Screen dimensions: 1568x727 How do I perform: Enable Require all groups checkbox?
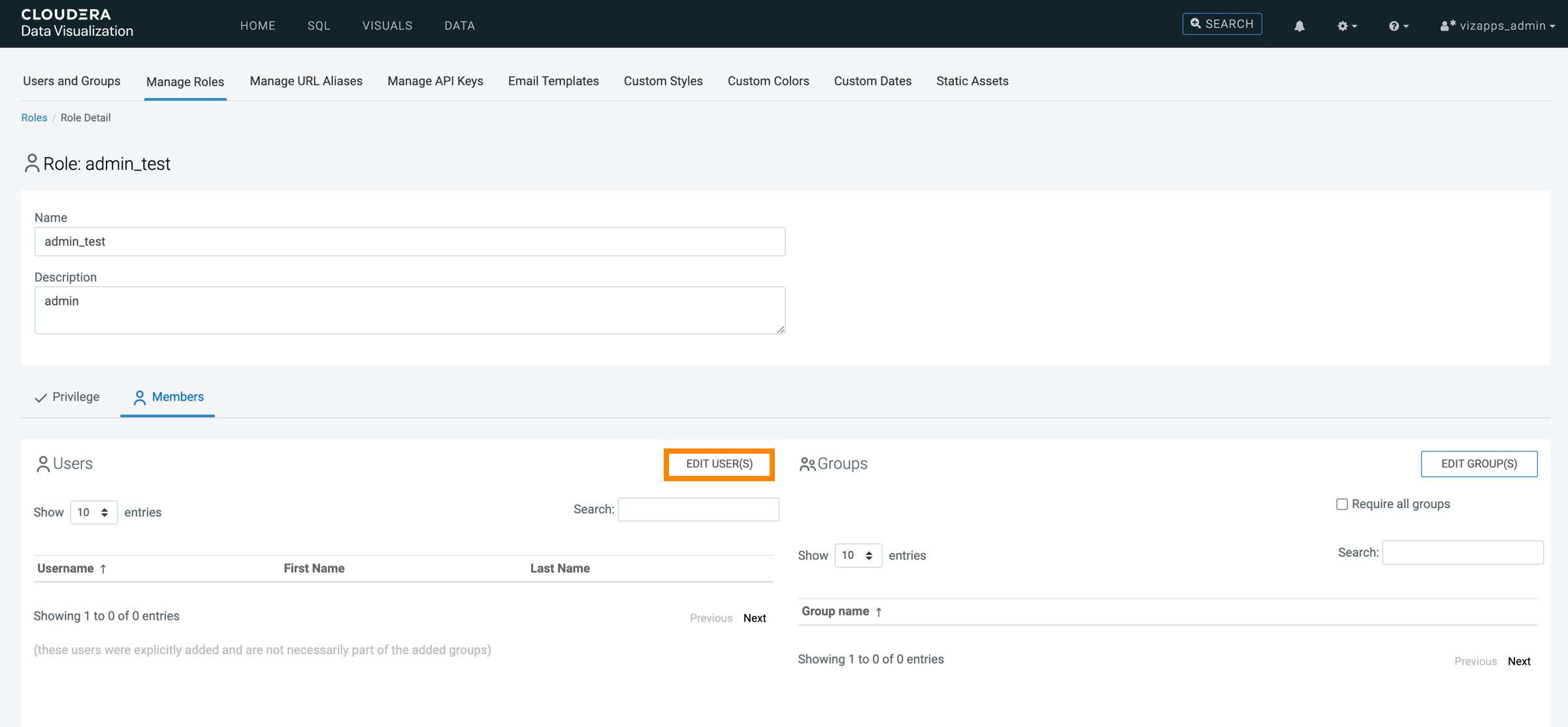click(1342, 504)
